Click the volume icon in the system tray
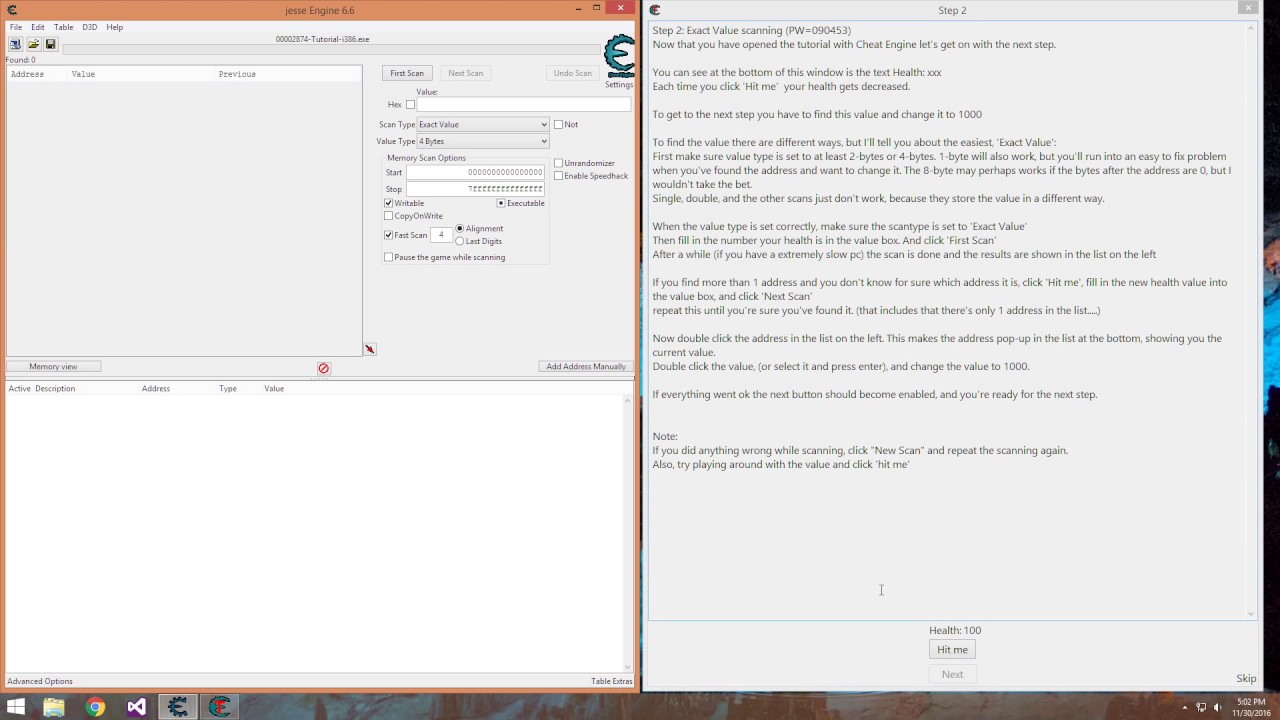Viewport: 1280px width, 720px height. tap(1219, 707)
